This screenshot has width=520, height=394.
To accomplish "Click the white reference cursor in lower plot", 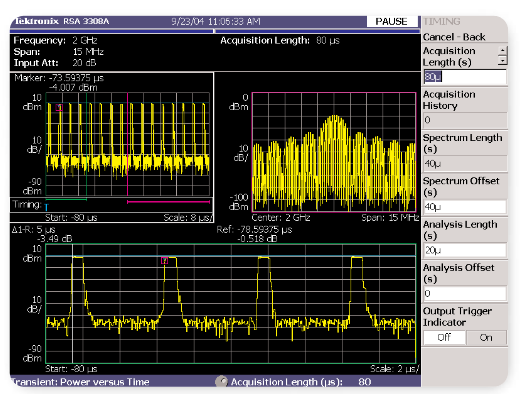I will click(73, 303).
